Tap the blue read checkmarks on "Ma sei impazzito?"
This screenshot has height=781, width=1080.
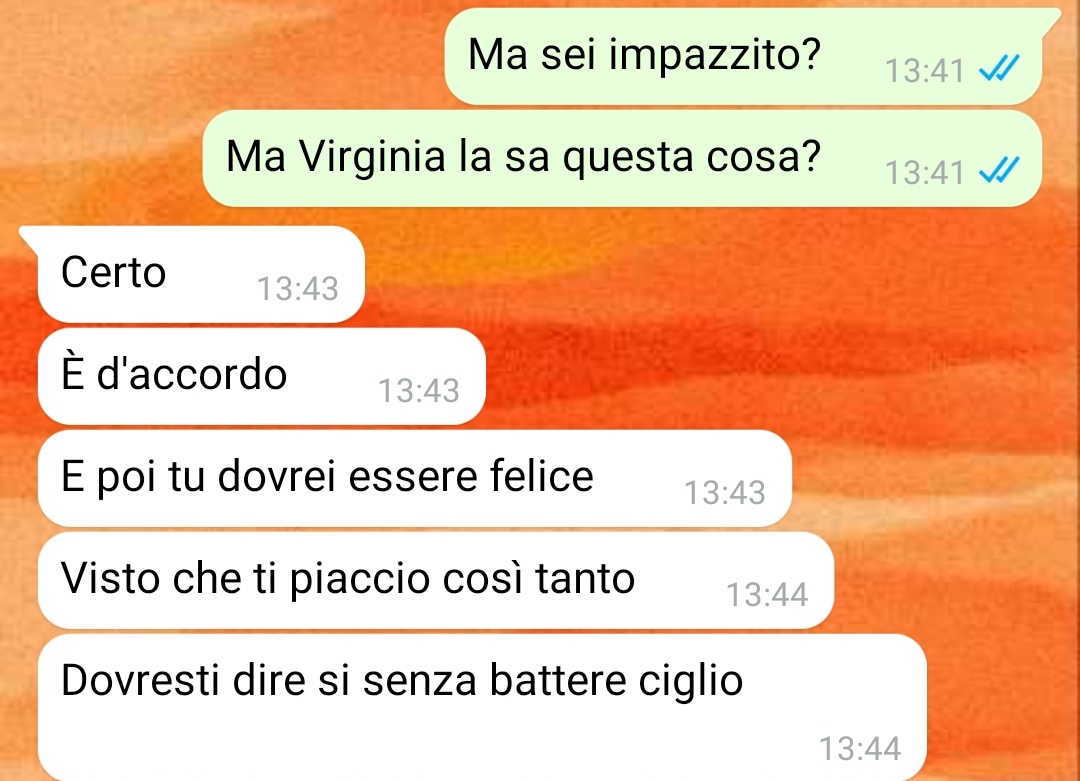pos(999,68)
